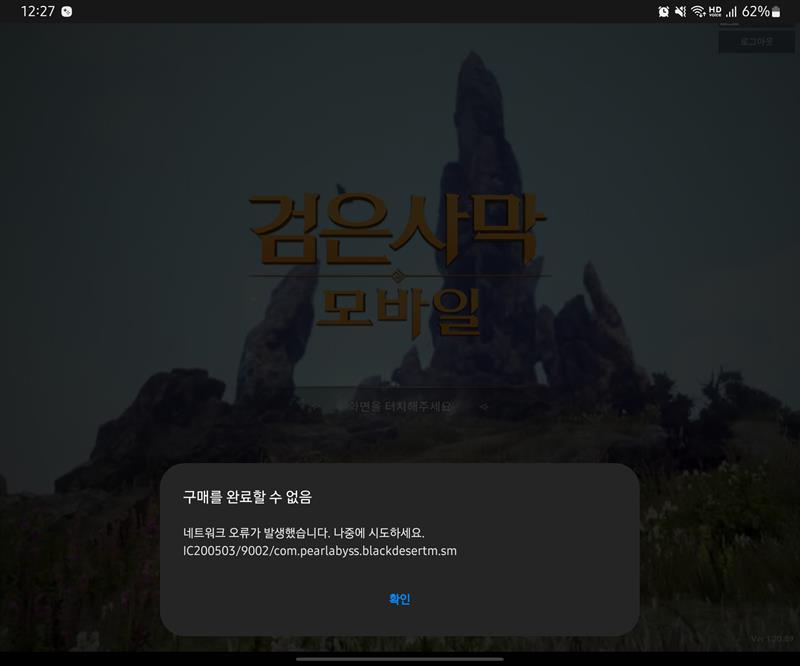Tap the cellular signal bars icon
The image size is (800, 666).
(x=731, y=12)
